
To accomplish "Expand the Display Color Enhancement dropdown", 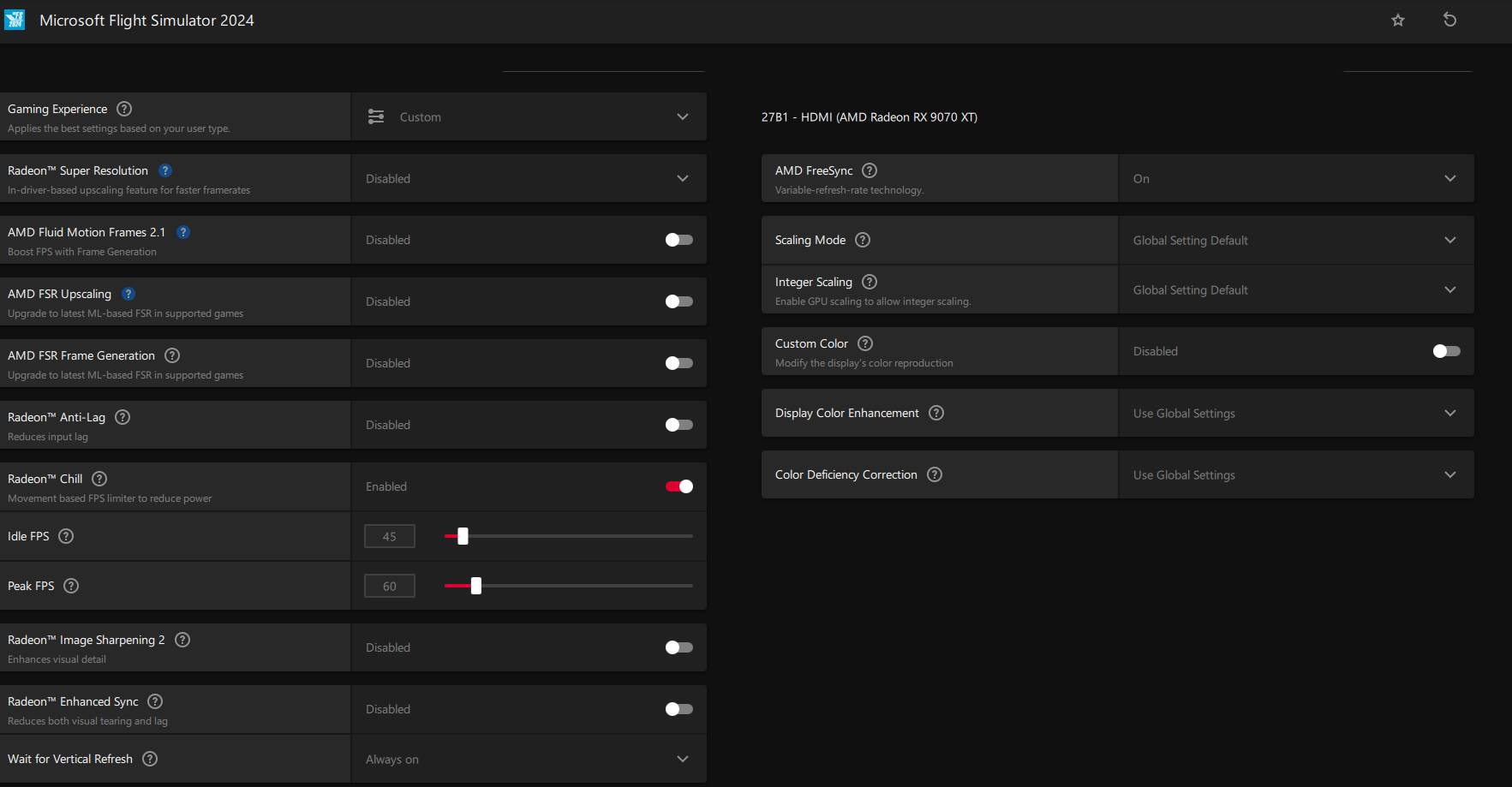I will tap(1295, 413).
